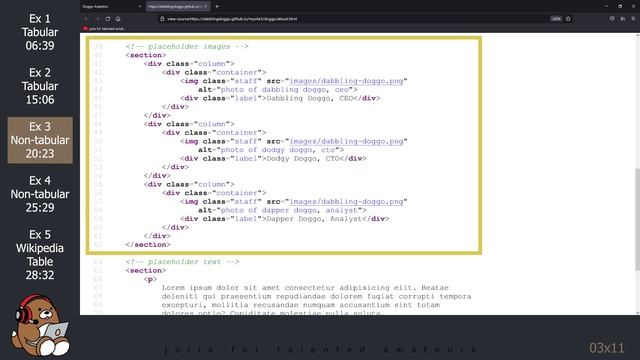This screenshot has height=360, width=640.
Task: Click the browser forward arrow
Action: click(97, 19)
